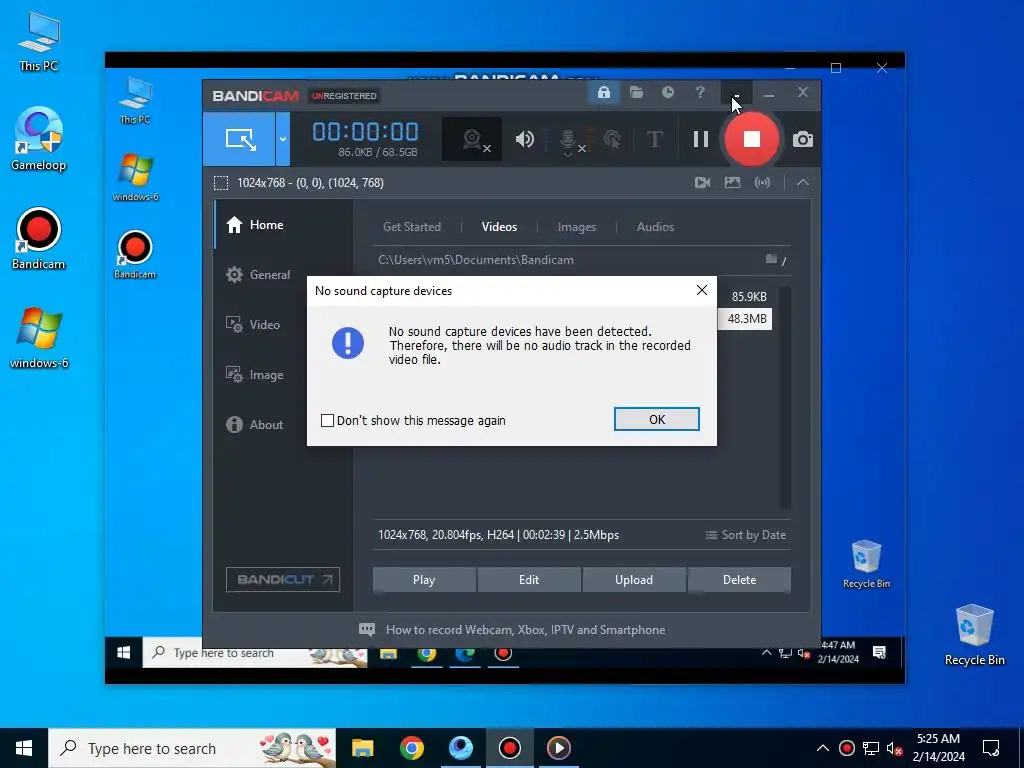Viewport: 1024px width, 768px height.
Task: Show hidden icons in outer system tray
Action: click(x=823, y=748)
